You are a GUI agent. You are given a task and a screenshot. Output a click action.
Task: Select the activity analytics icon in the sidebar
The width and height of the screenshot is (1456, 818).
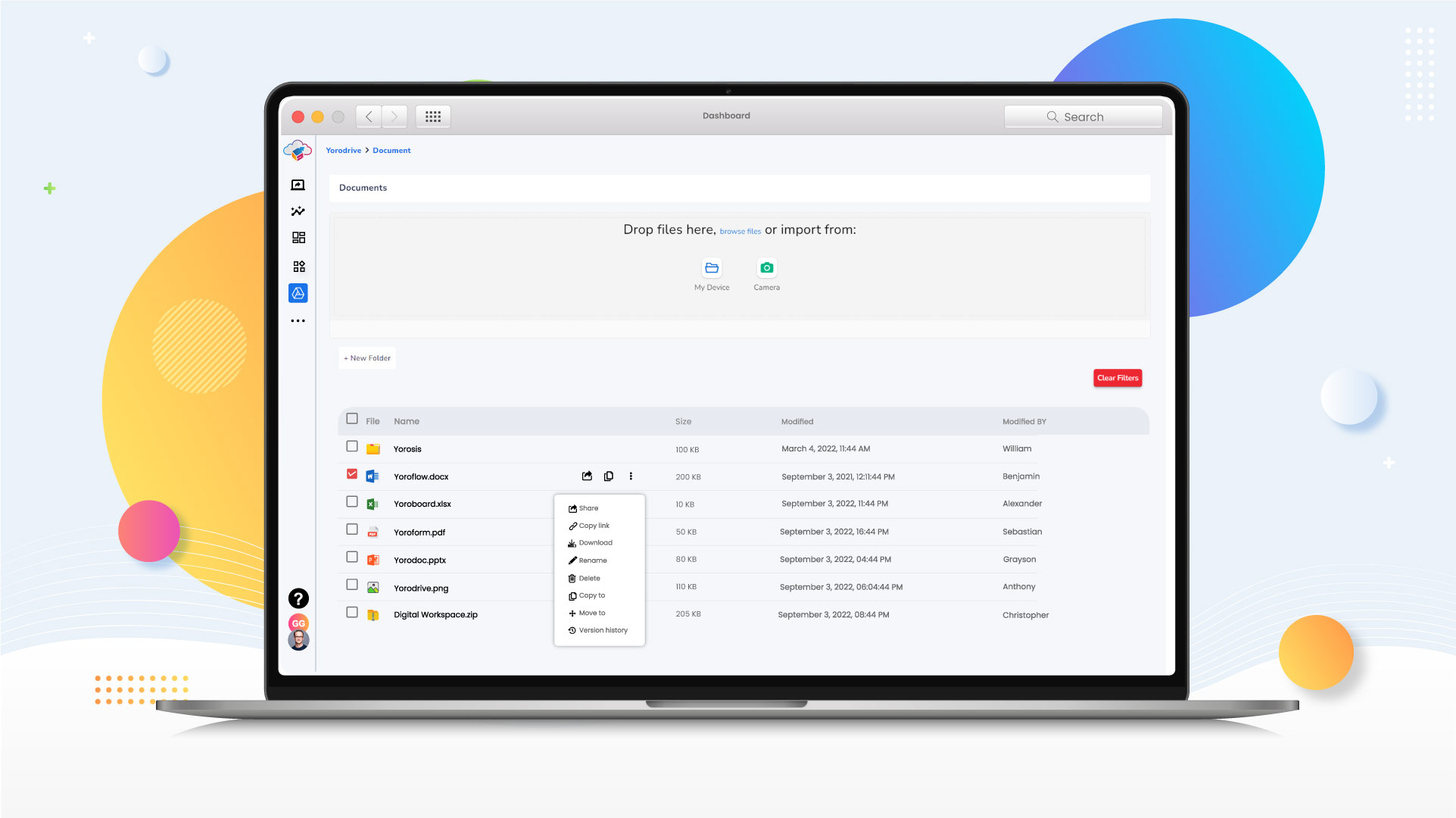coord(298,211)
